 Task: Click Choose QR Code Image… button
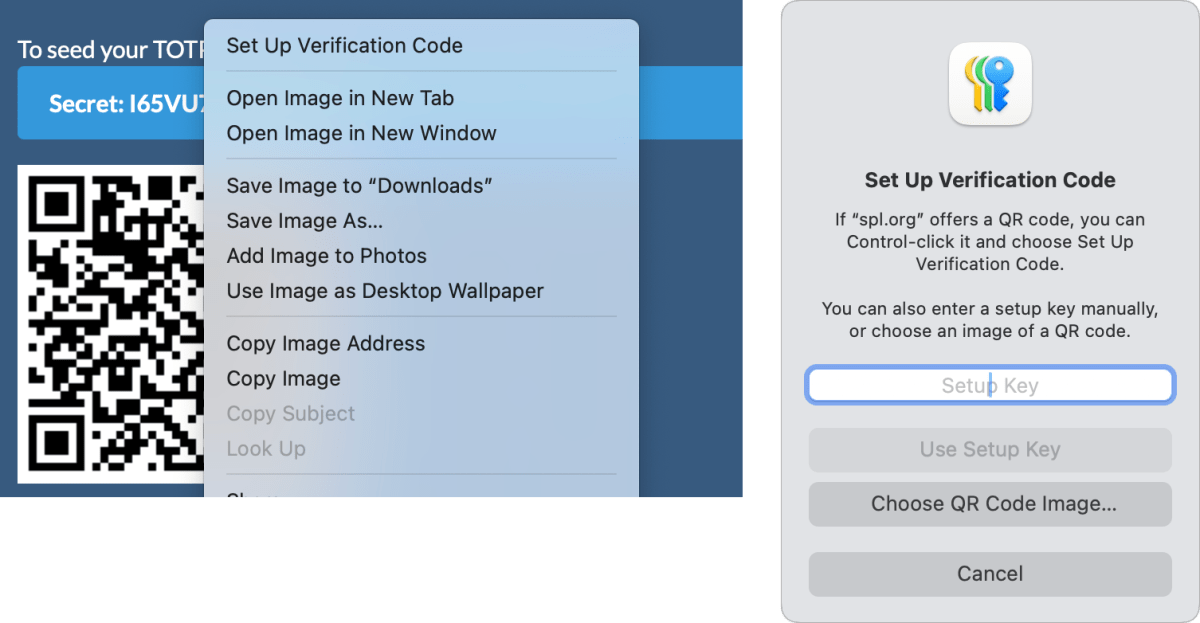[989, 504]
